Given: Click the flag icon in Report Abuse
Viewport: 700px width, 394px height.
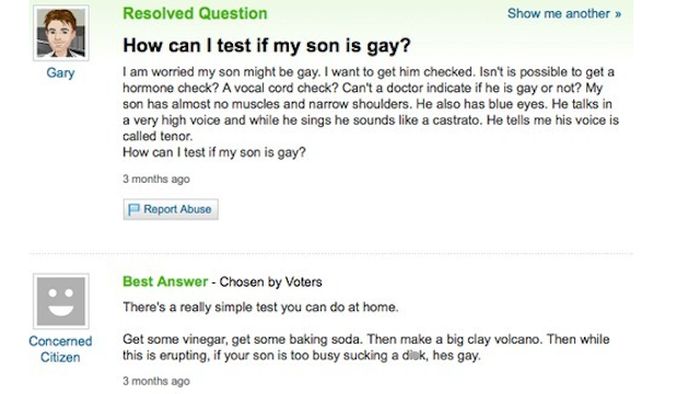Looking at the screenshot, I should (x=133, y=209).
